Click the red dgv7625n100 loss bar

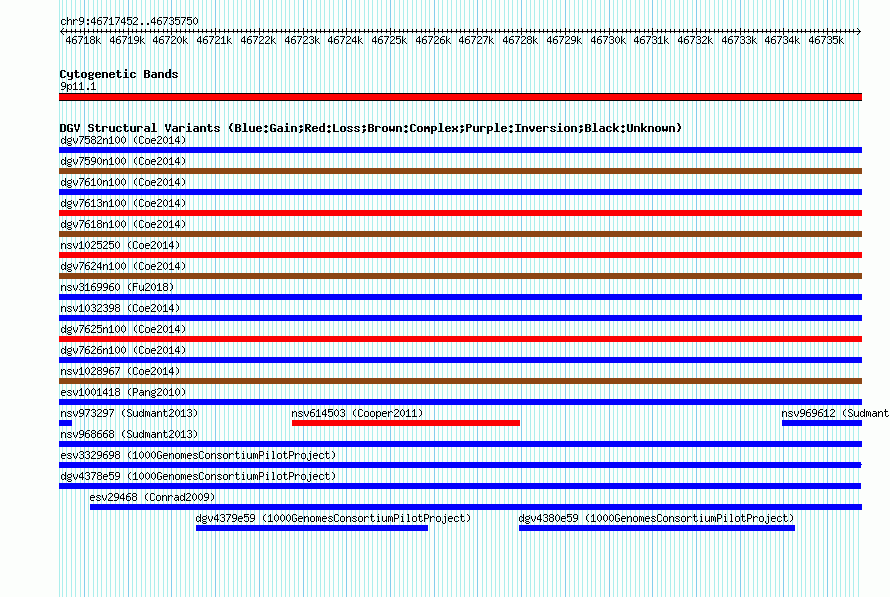[x=460, y=339]
